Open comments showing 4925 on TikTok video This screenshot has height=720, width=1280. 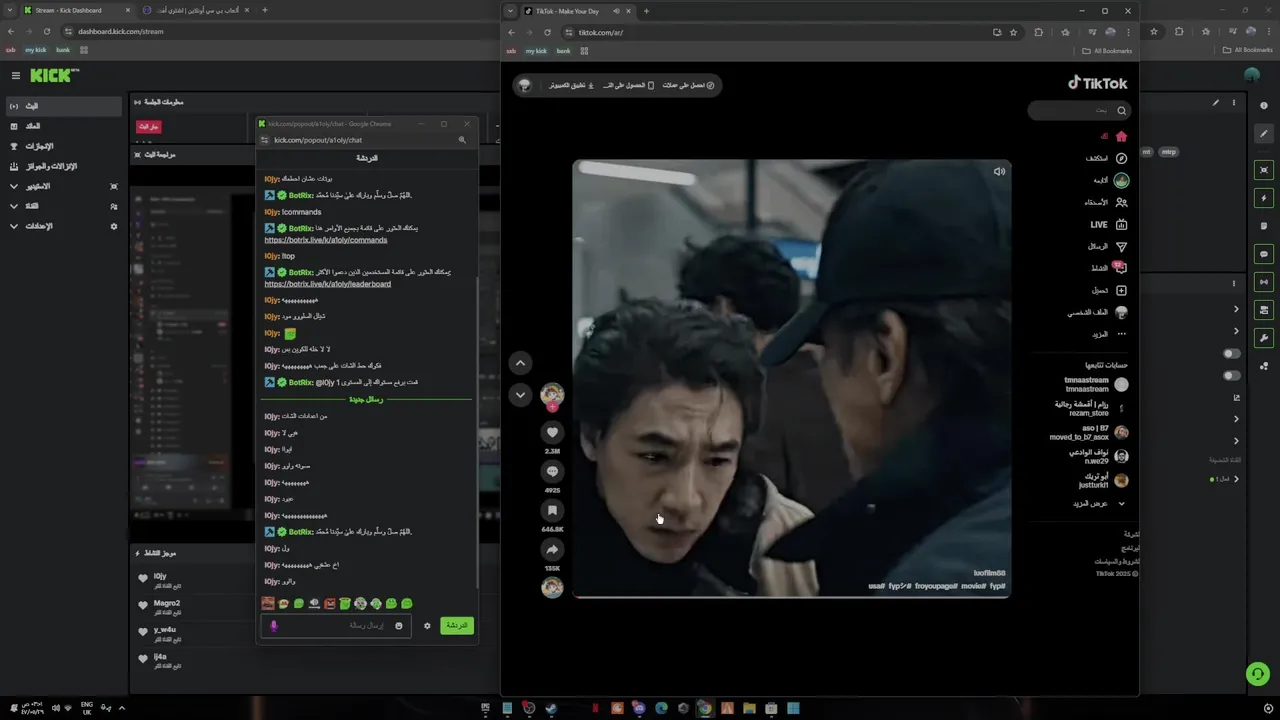pos(552,471)
